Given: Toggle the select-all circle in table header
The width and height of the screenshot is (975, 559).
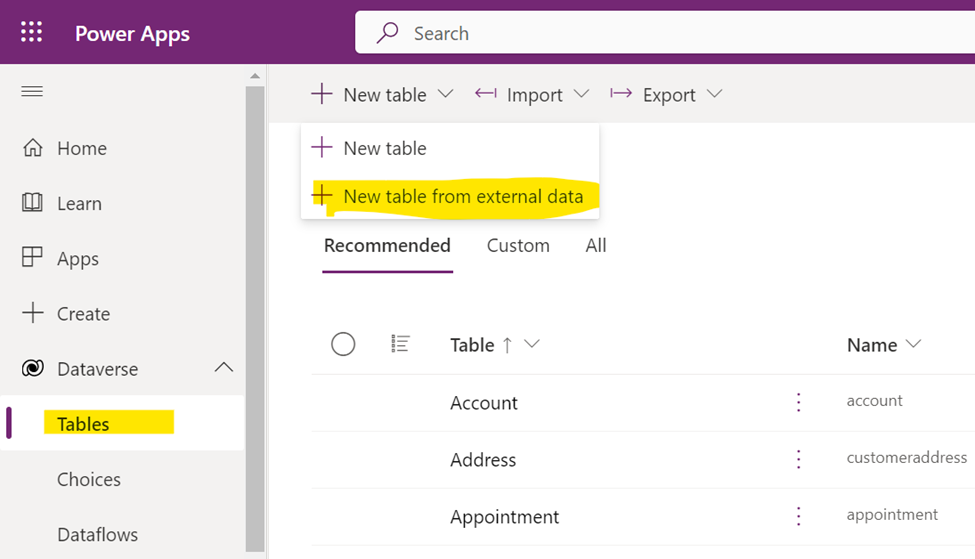Looking at the screenshot, I should (343, 344).
